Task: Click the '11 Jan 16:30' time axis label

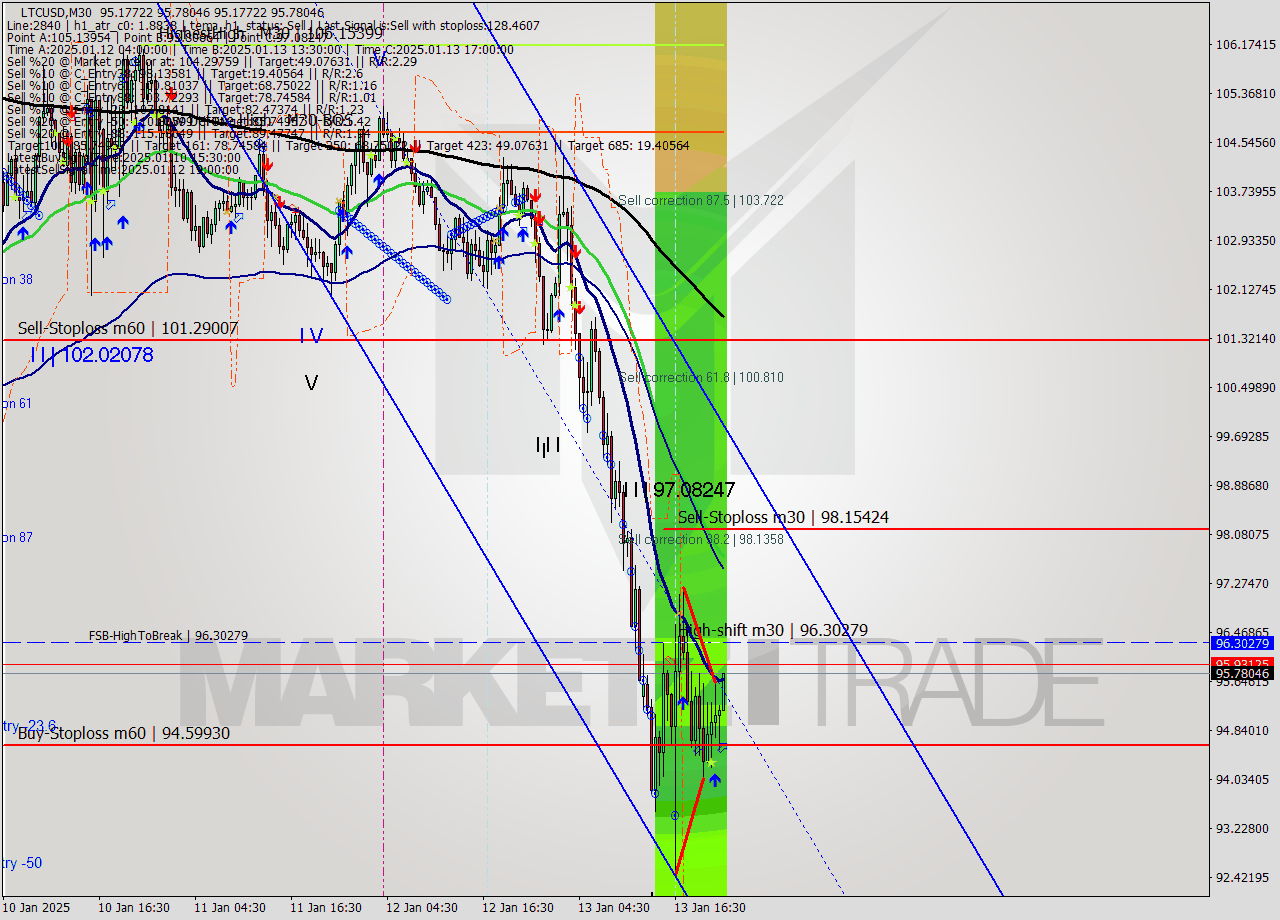Action: (326, 908)
